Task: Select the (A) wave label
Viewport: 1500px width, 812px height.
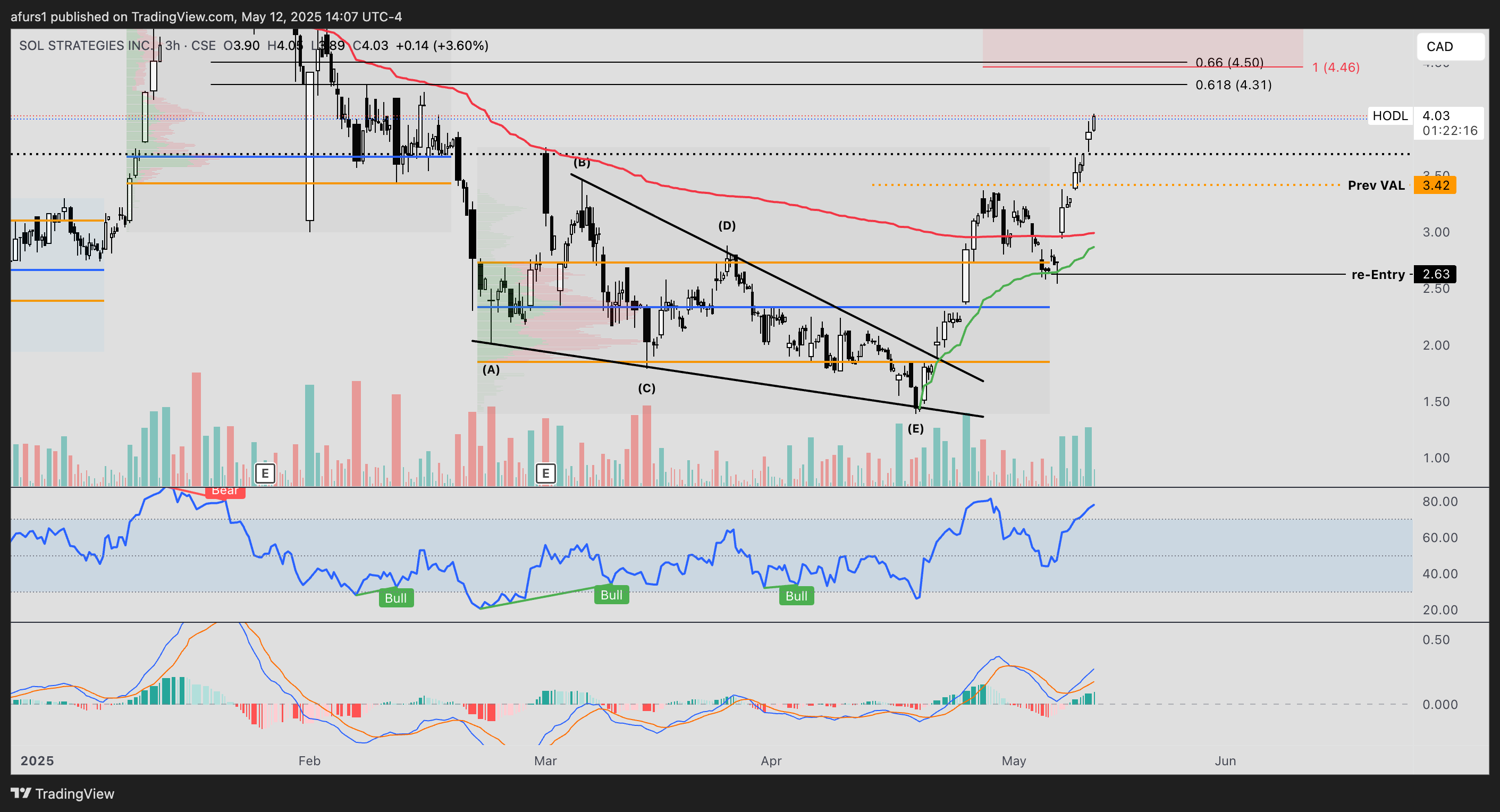Action: click(x=491, y=370)
